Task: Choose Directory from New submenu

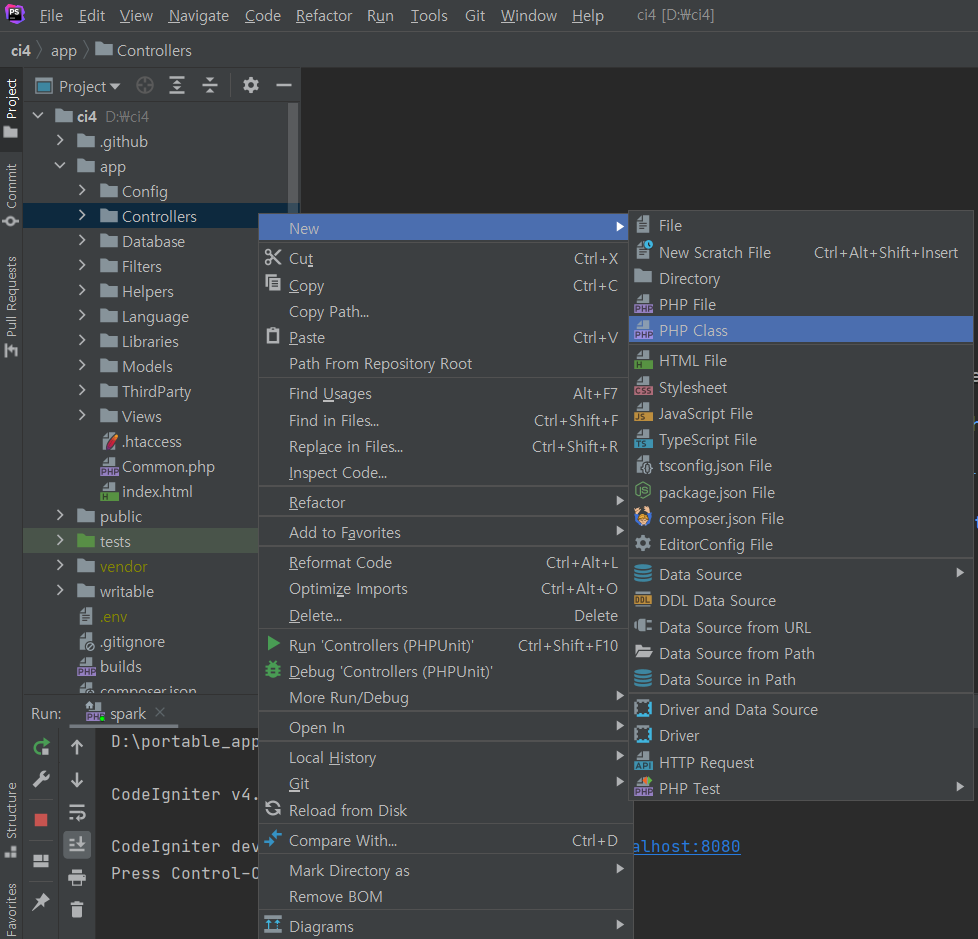Action: pyautogui.click(x=801, y=278)
